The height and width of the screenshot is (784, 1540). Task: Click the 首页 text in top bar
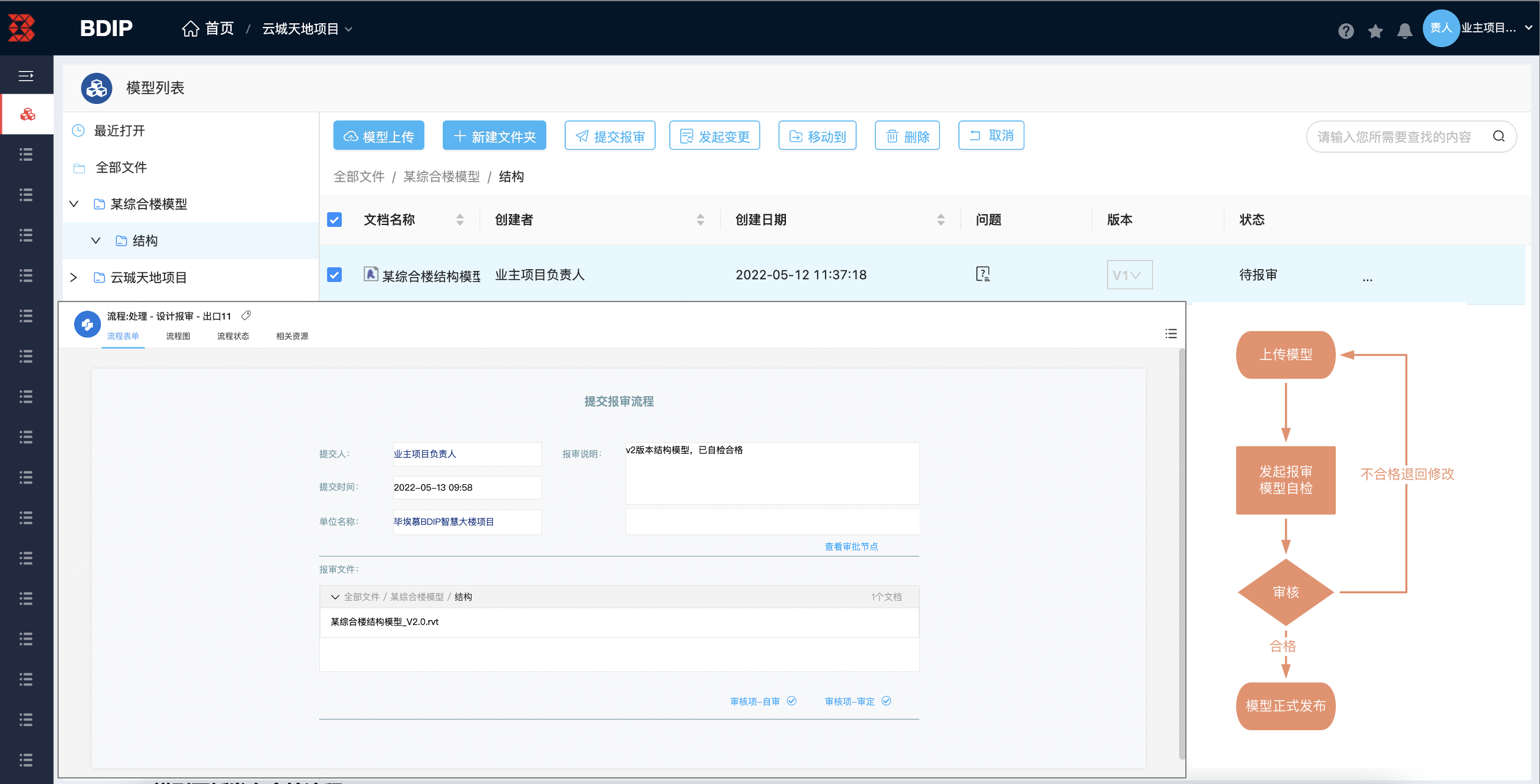[220, 29]
